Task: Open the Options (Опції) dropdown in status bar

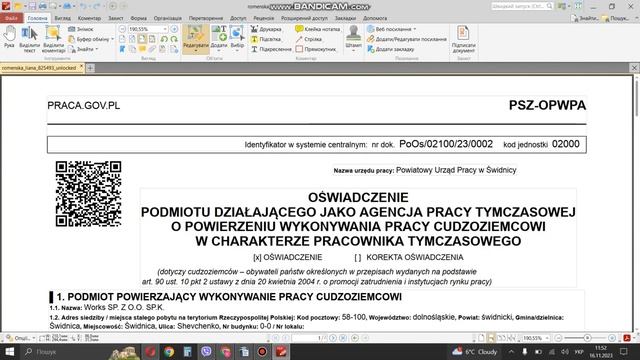Action: click(21, 338)
